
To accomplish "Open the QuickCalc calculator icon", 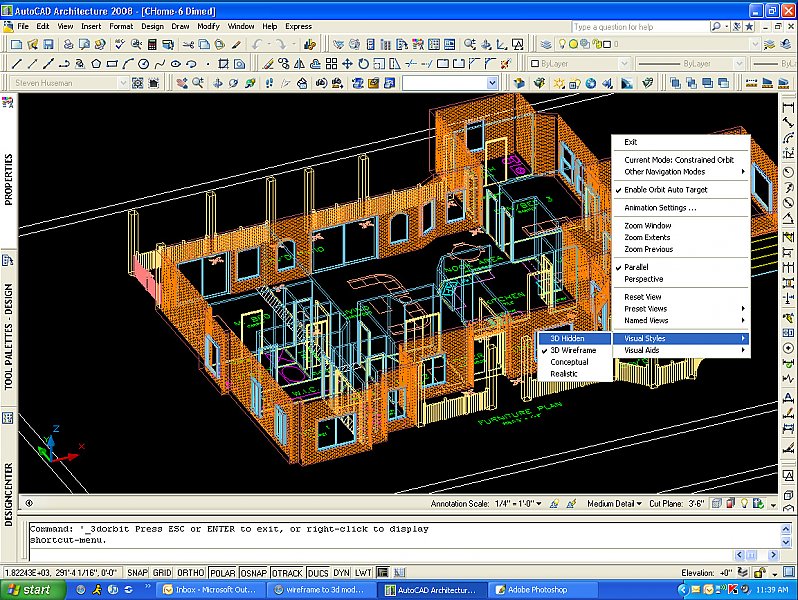I will [152, 45].
